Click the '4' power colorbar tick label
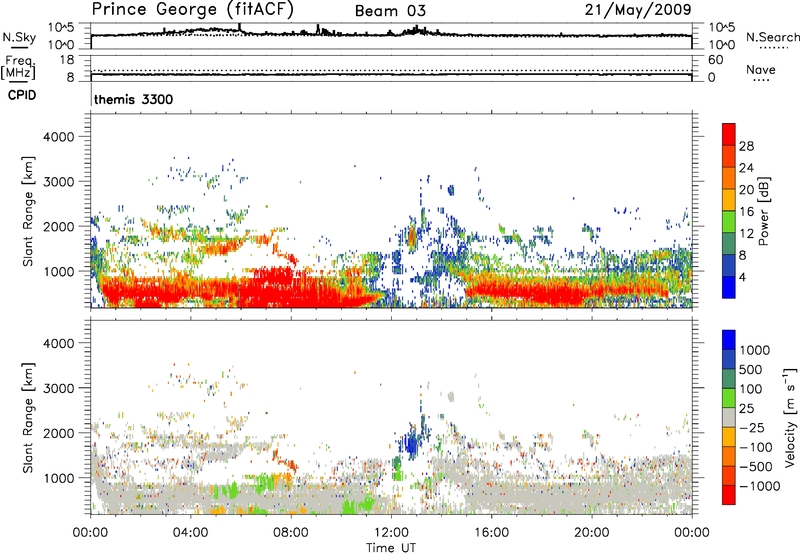The image size is (800, 554). (742, 277)
